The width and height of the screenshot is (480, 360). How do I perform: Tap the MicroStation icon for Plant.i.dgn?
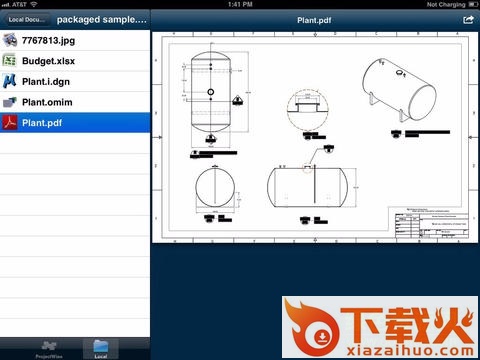pyautogui.click(x=9, y=81)
